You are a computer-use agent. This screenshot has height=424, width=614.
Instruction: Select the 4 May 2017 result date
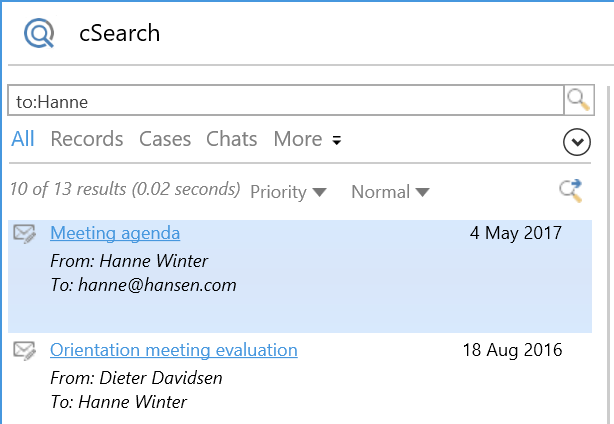[516, 234]
